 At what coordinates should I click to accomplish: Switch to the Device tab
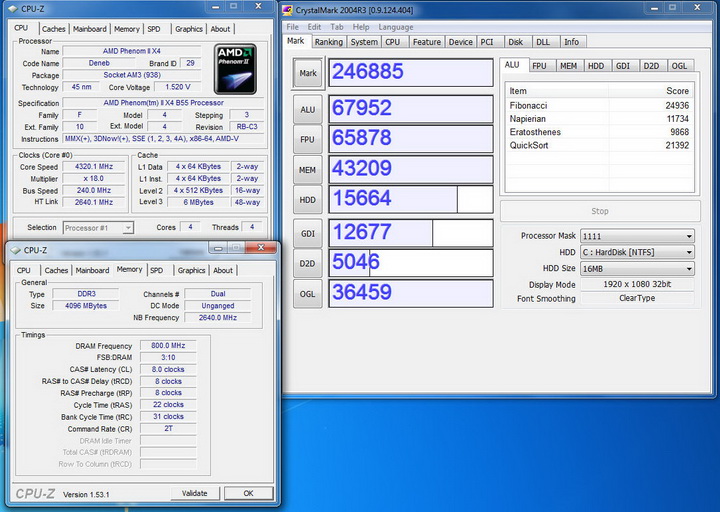tap(461, 42)
